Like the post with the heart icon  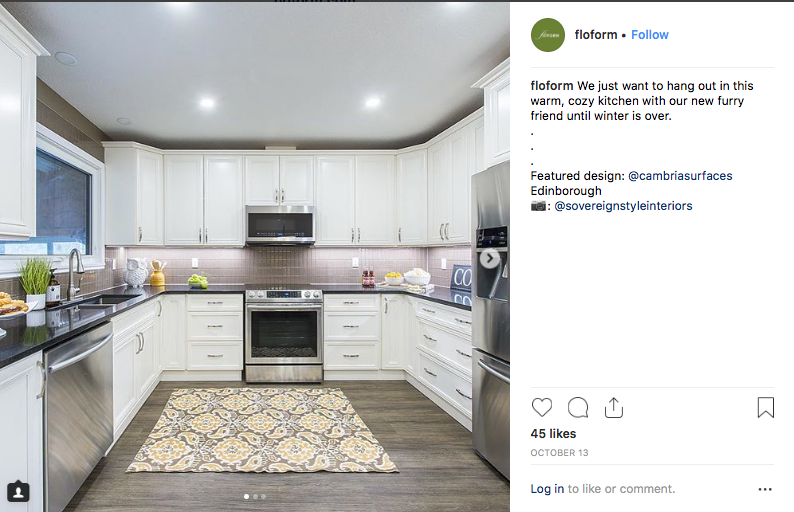point(542,407)
